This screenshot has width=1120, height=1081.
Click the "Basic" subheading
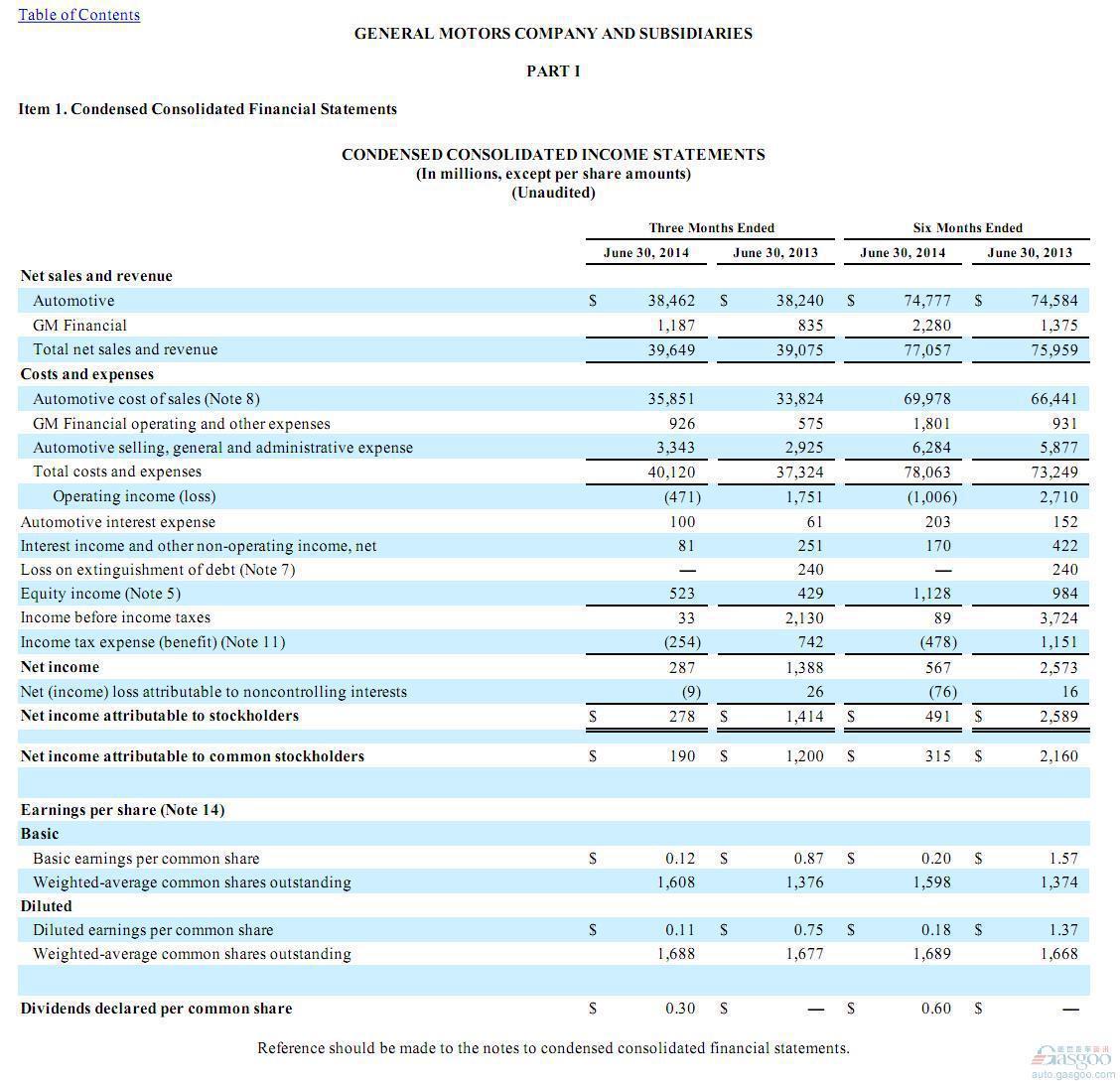coord(40,834)
